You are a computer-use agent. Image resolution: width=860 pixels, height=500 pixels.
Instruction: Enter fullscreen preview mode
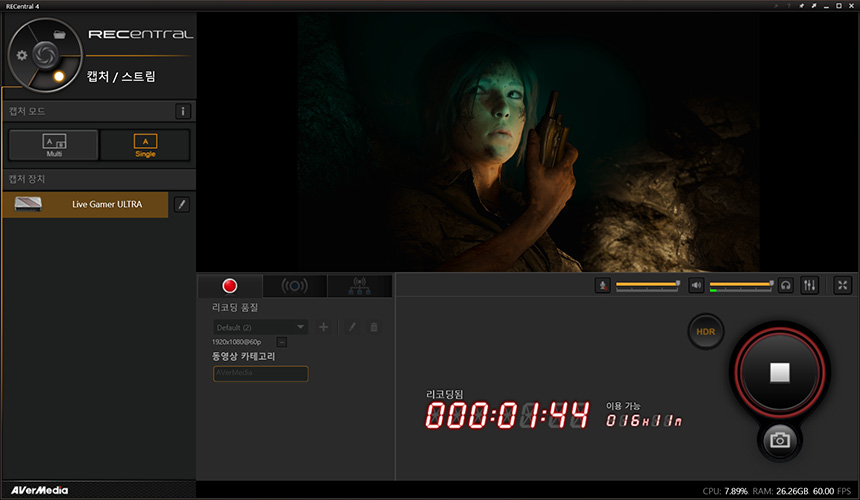pyautogui.click(x=842, y=285)
